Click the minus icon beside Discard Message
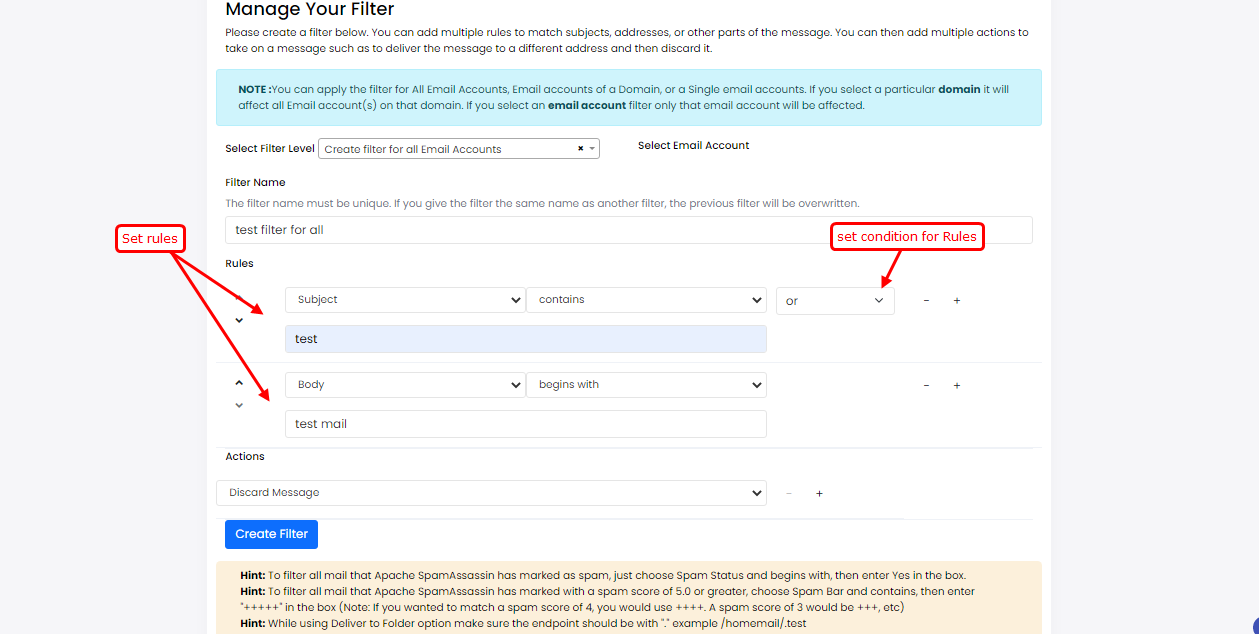The image size is (1259, 634). point(789,493)
